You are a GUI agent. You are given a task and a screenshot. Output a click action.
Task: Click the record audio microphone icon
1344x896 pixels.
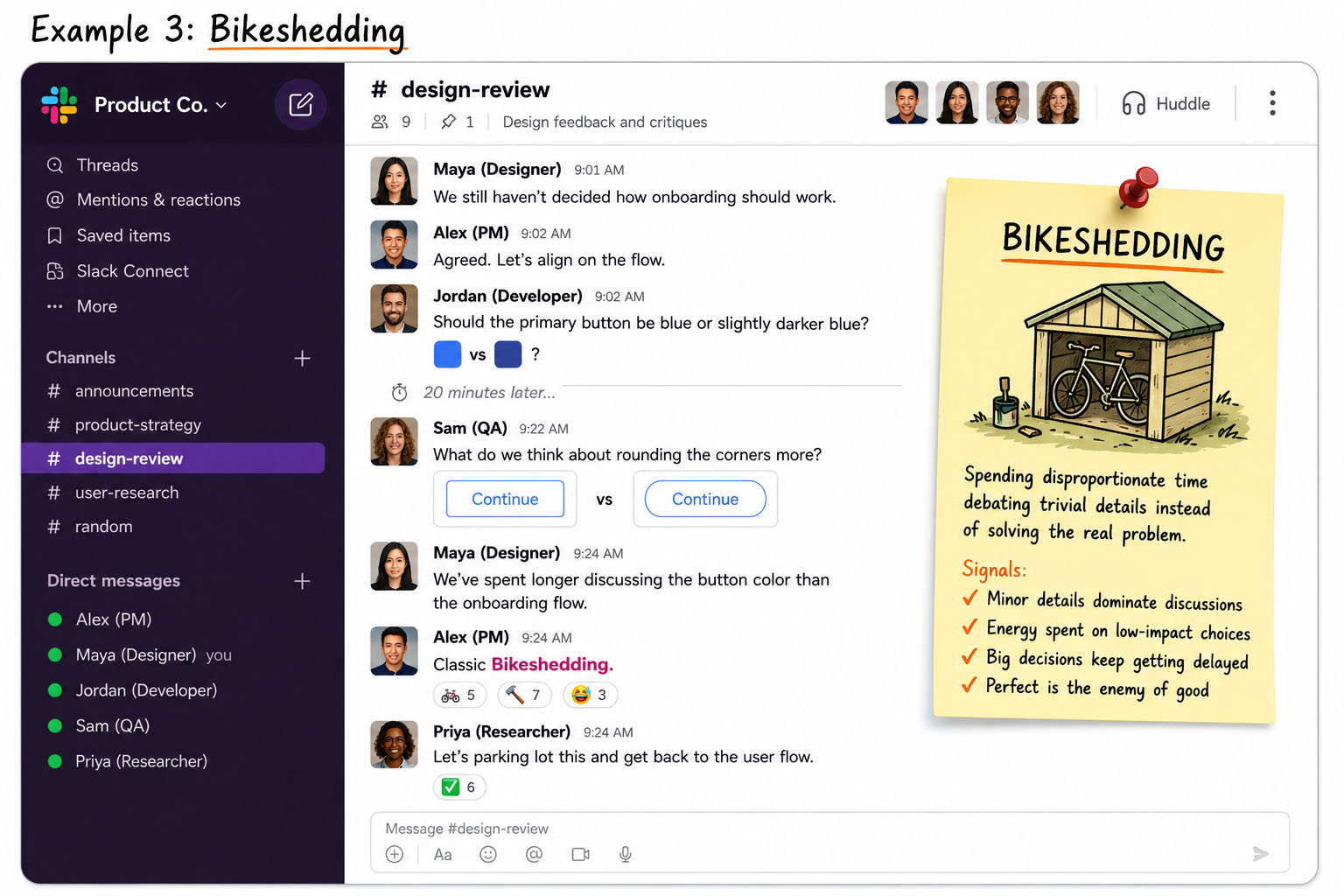[626, 855]
